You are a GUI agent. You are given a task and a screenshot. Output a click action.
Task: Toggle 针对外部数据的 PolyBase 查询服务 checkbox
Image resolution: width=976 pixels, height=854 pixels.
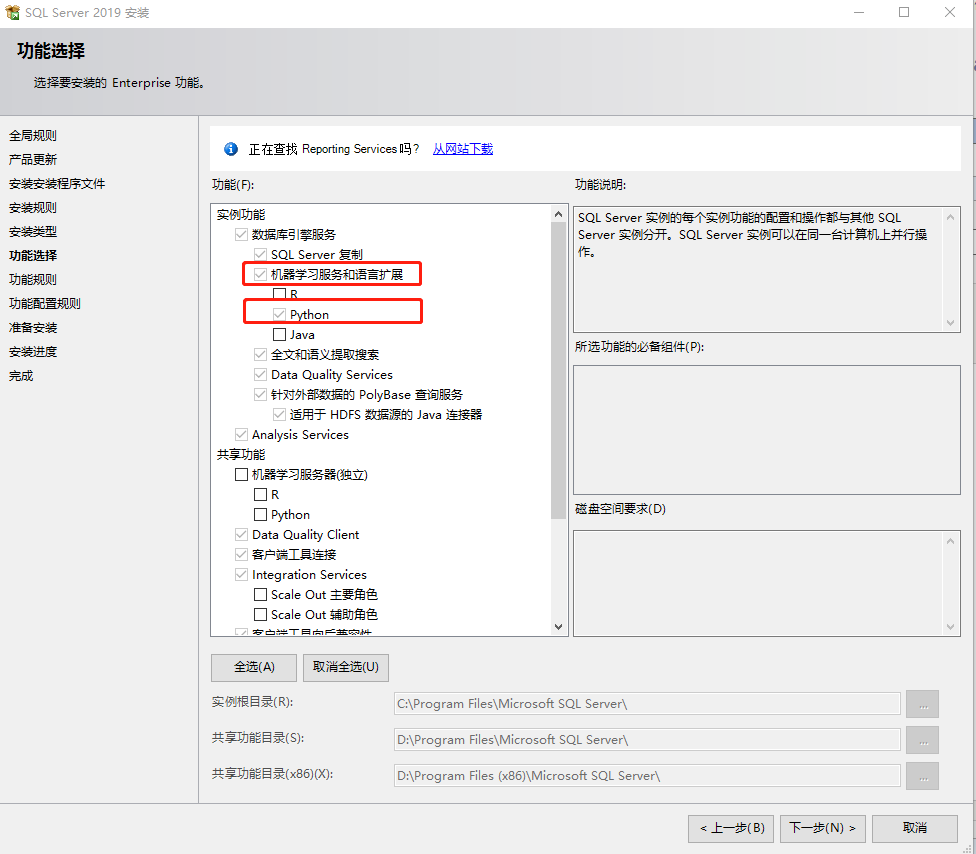pyautogui.click(x=260, y=394)
